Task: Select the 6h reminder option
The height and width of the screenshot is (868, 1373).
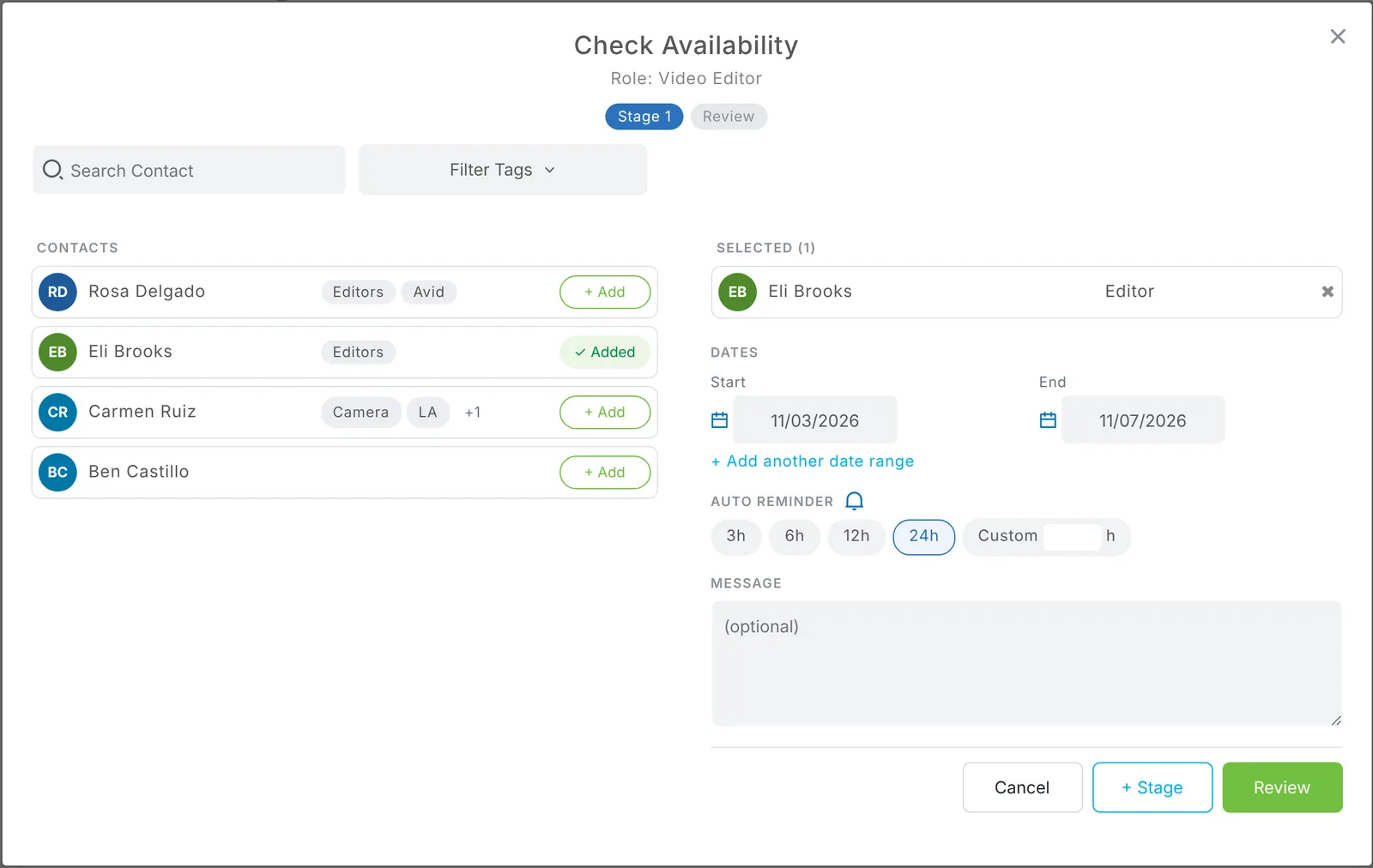Action: click(795, 536)
